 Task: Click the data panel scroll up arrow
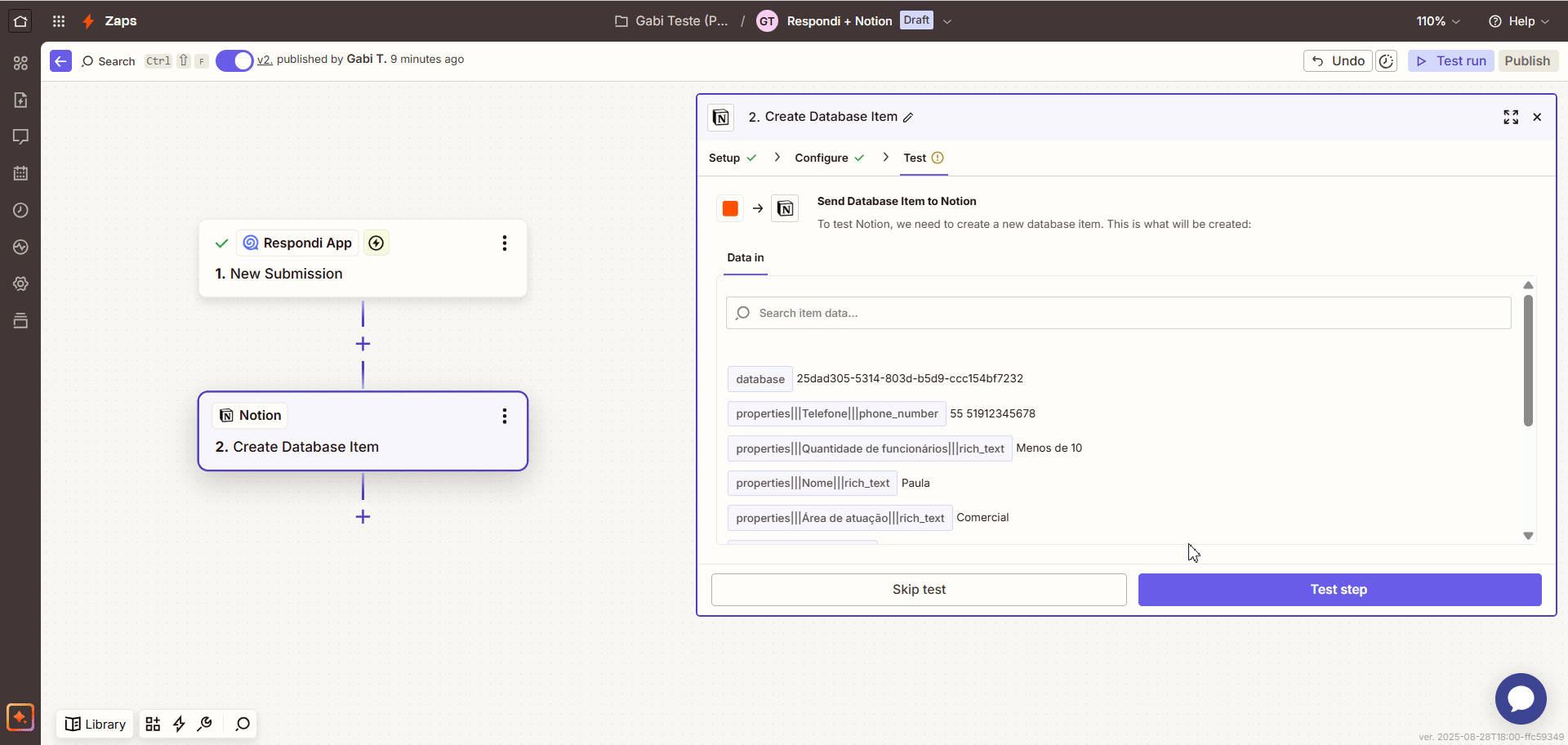[1528, 285]
